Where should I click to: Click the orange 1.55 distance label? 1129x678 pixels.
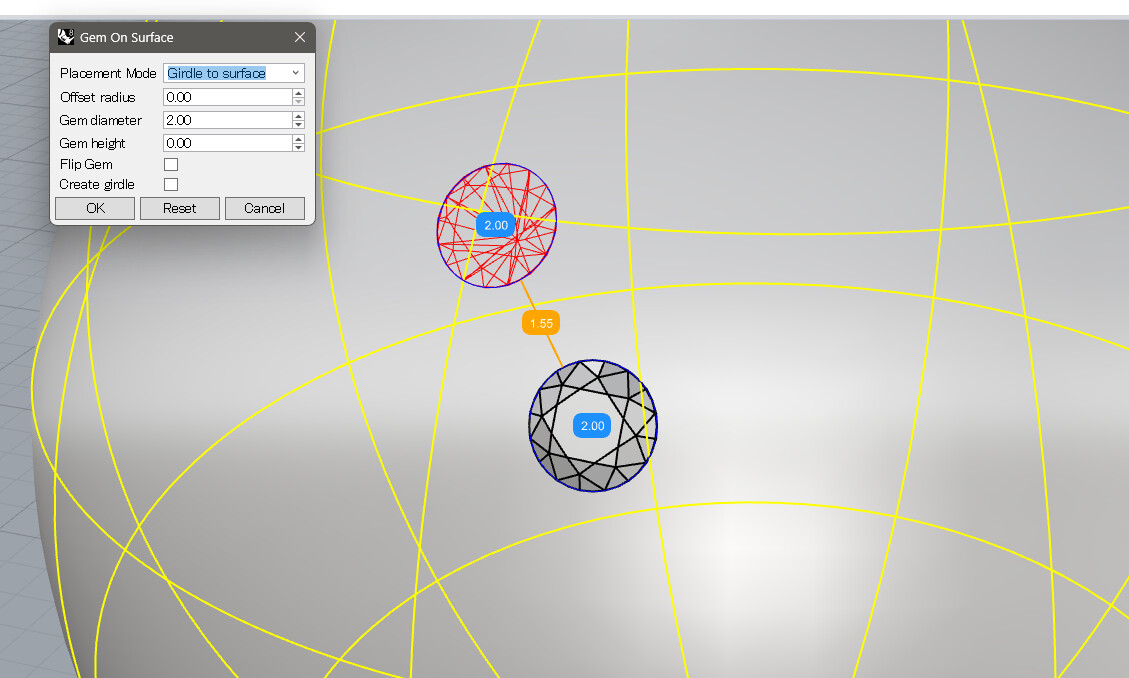tap(541, 322)
